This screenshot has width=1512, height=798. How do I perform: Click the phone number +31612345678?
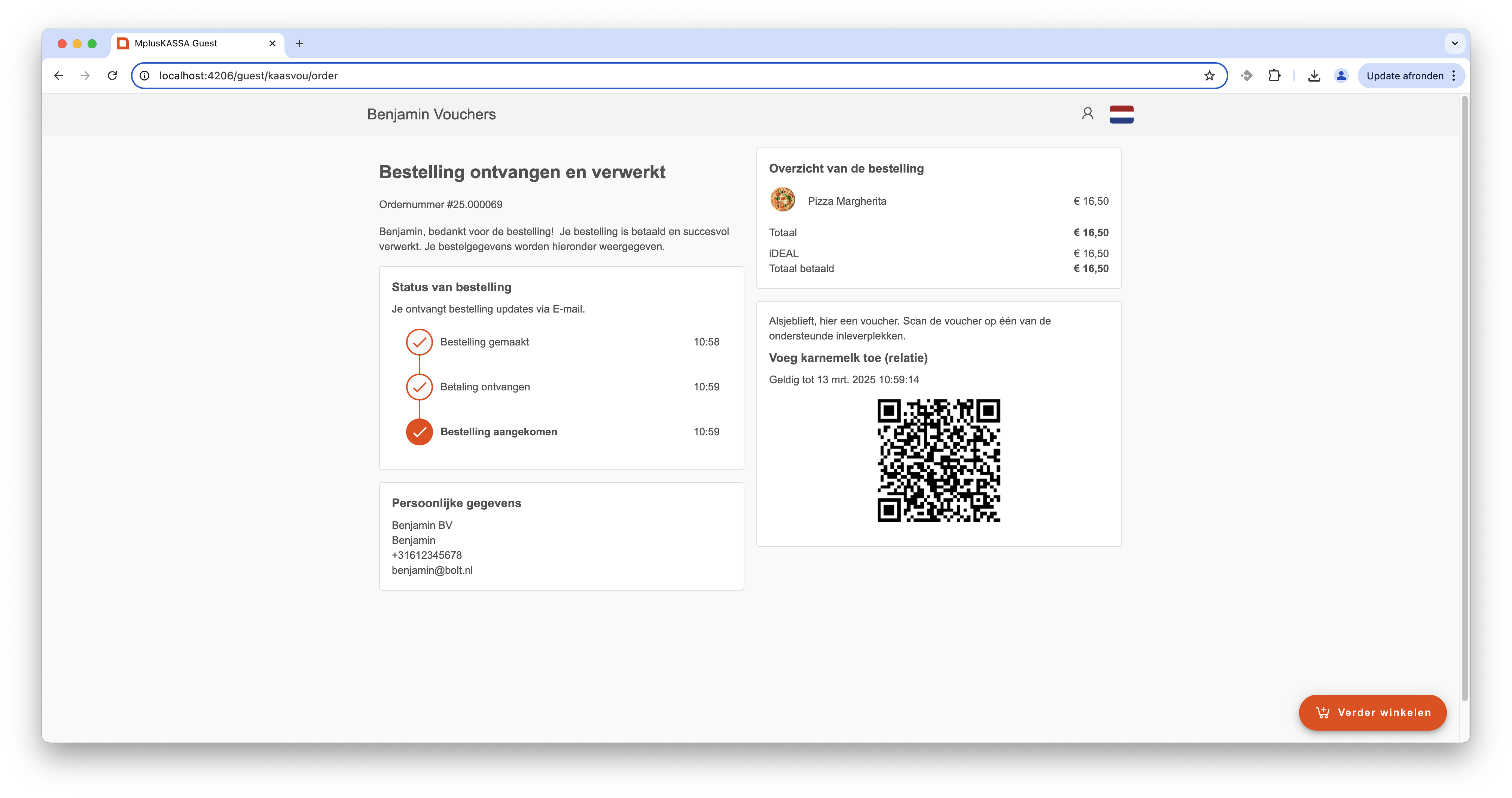tap(427, 555)
